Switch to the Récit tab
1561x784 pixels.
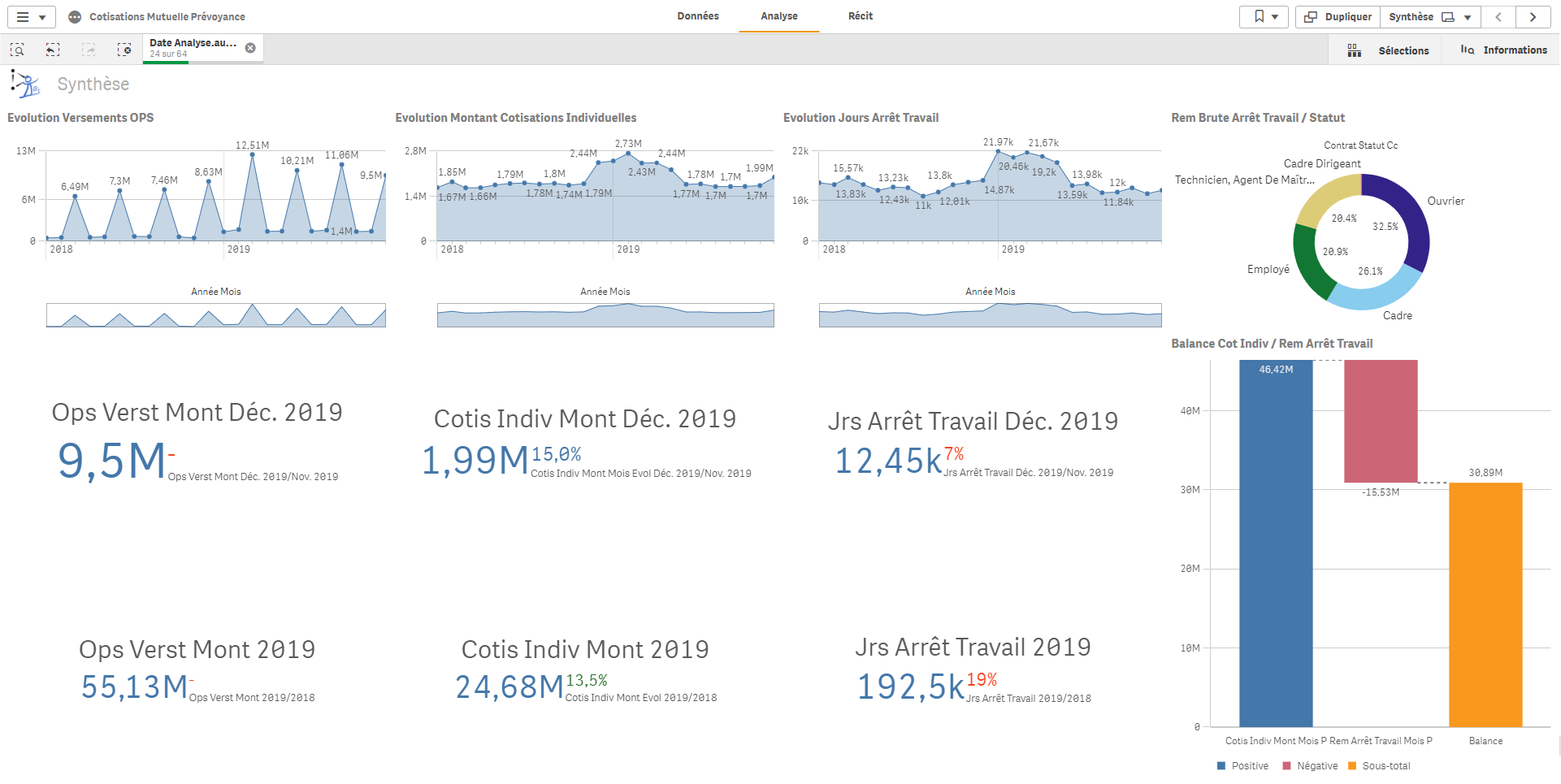coord(860,16)
